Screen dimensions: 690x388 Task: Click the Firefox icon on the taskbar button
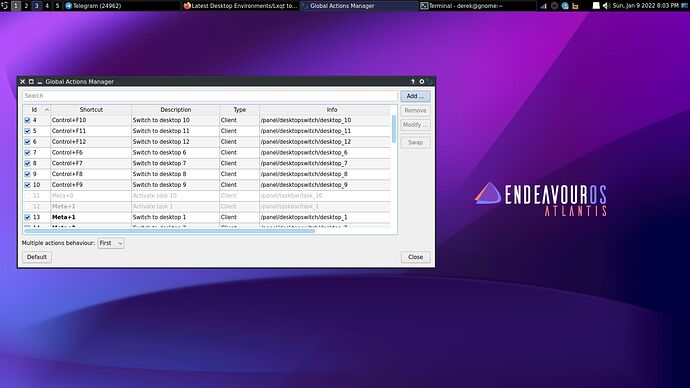tap(187, 6)
